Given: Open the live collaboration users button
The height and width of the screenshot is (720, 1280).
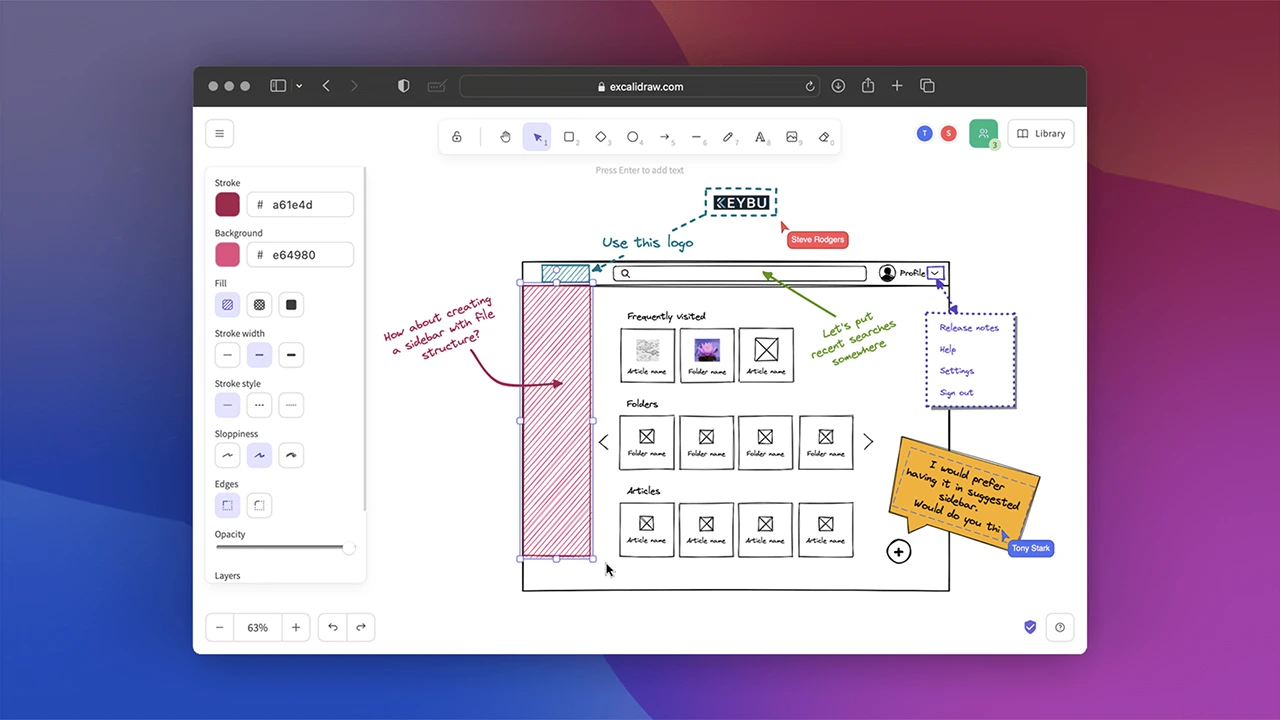Looking at the screenshot, I should click(983, 133).
